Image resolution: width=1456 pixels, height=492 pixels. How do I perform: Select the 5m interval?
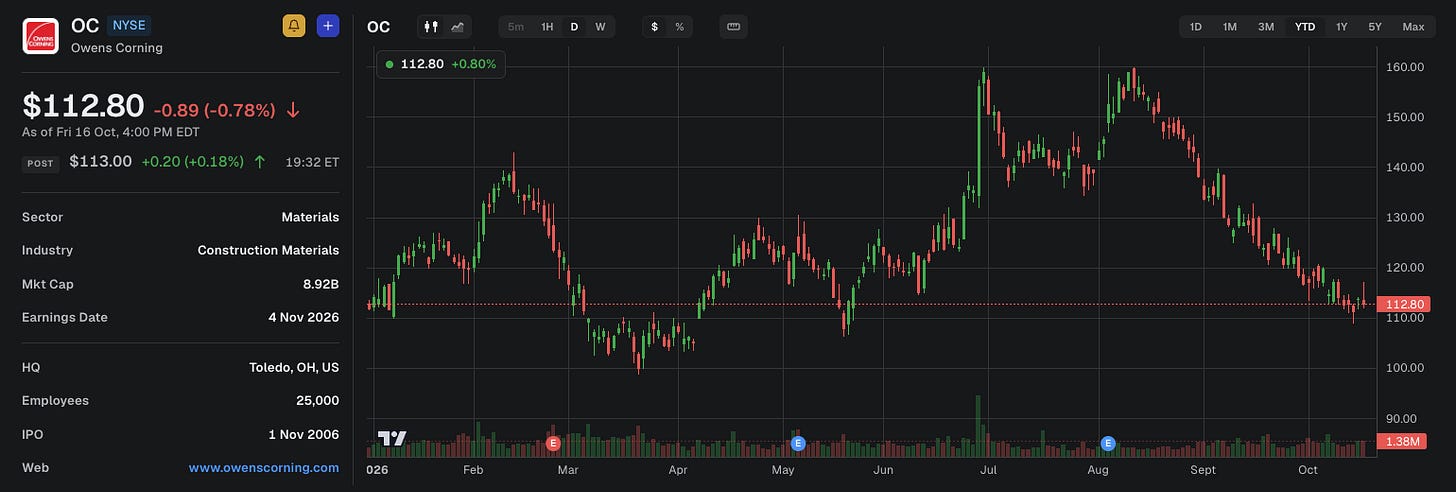516,27
